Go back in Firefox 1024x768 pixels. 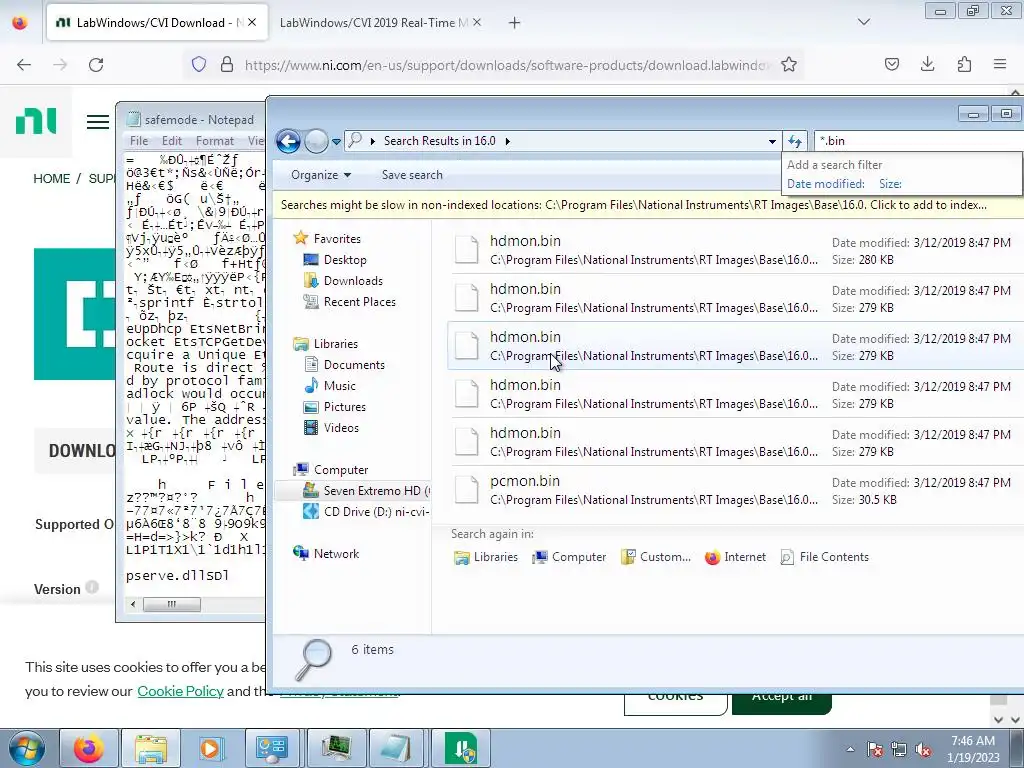coord(24,65)
